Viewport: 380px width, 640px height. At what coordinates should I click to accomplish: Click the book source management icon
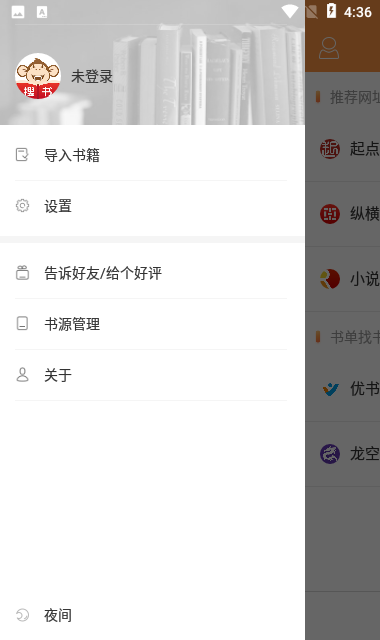click(22, 323)
